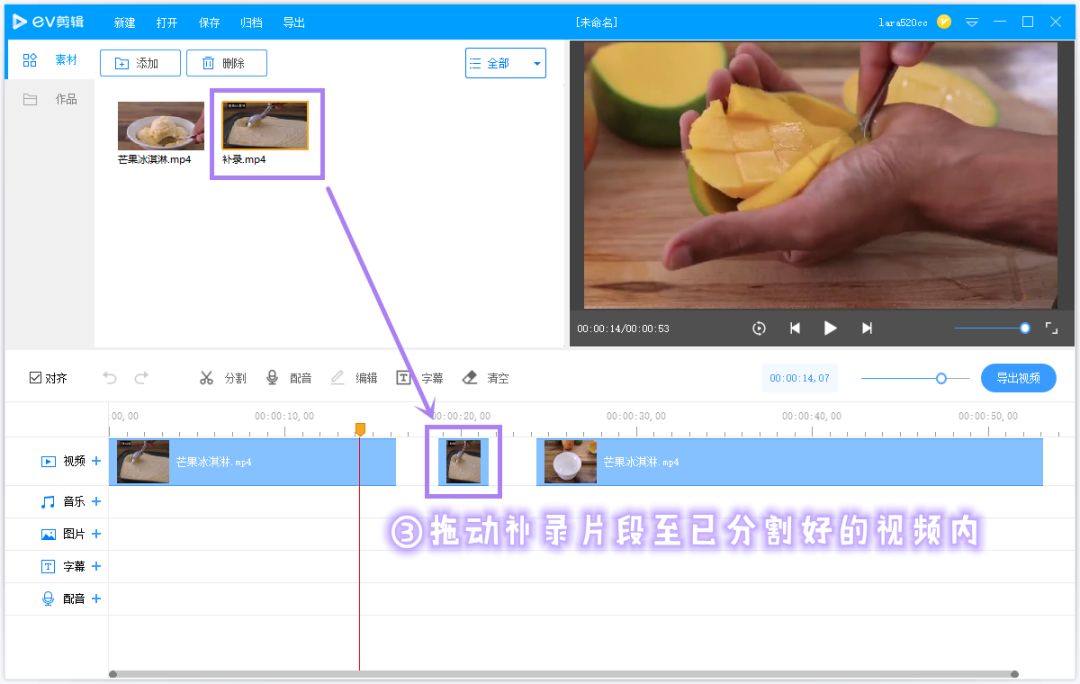Viewport: 1080px width, 684px height.
Task: Click the 配音 microphone tool in toolbar
Action: pos(289,378)
